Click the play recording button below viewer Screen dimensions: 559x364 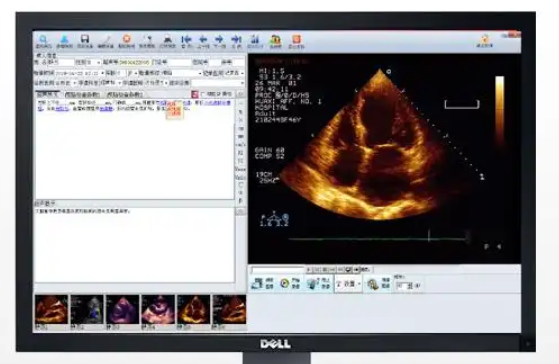(290, 284)
